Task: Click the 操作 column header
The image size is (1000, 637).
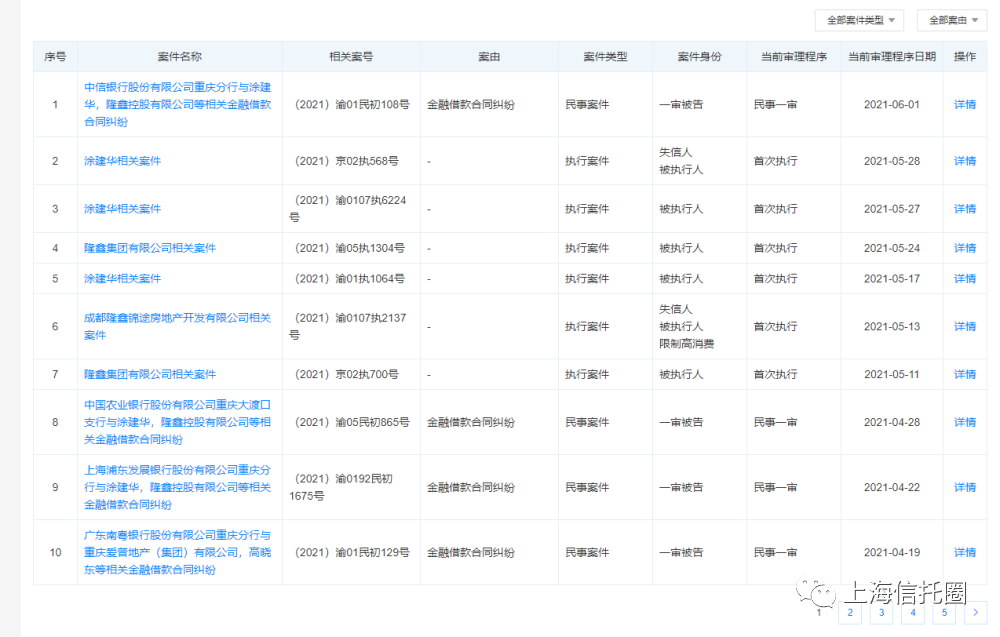Action: (964, 56)
